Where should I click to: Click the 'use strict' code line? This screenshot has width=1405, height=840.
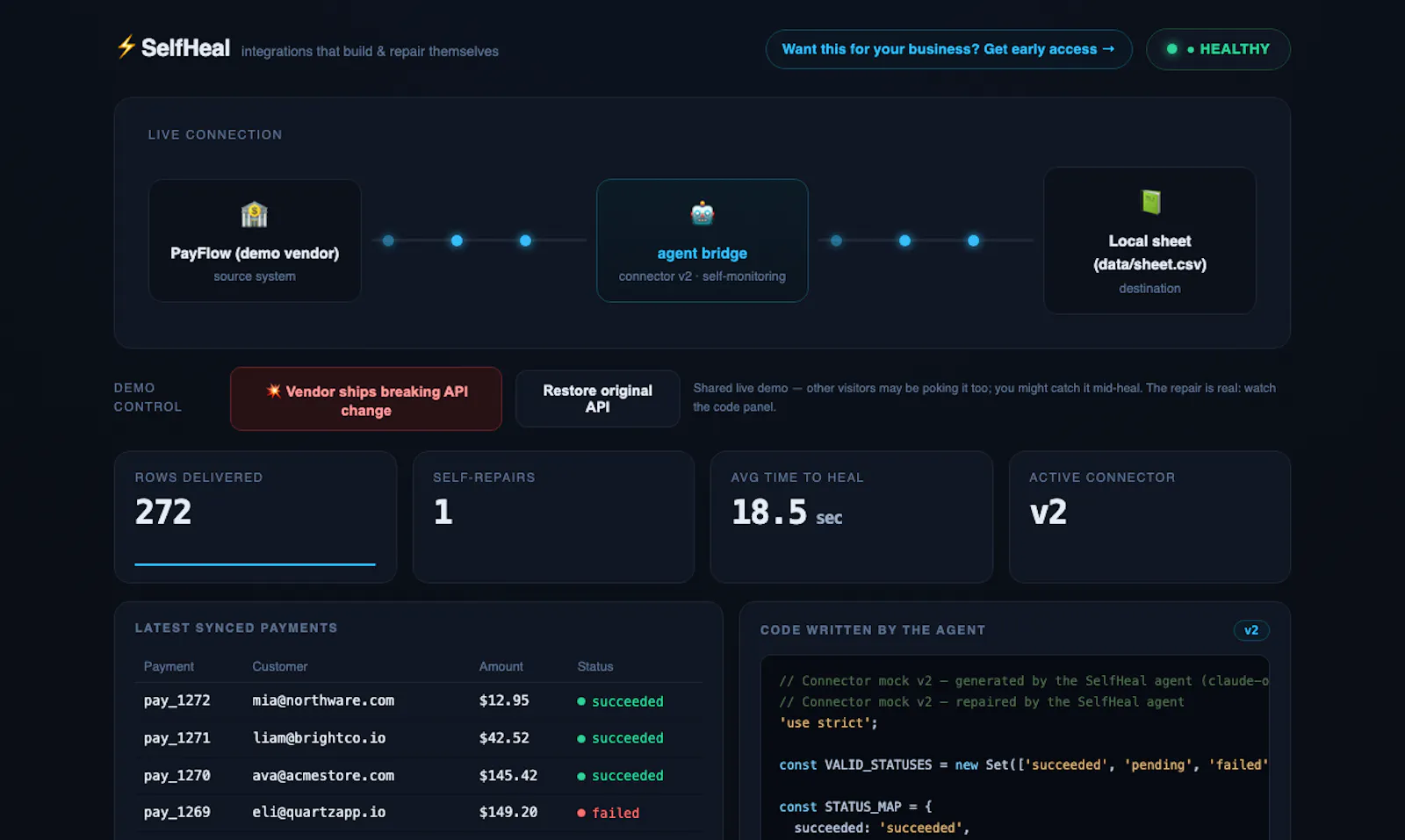click(828, 723)
